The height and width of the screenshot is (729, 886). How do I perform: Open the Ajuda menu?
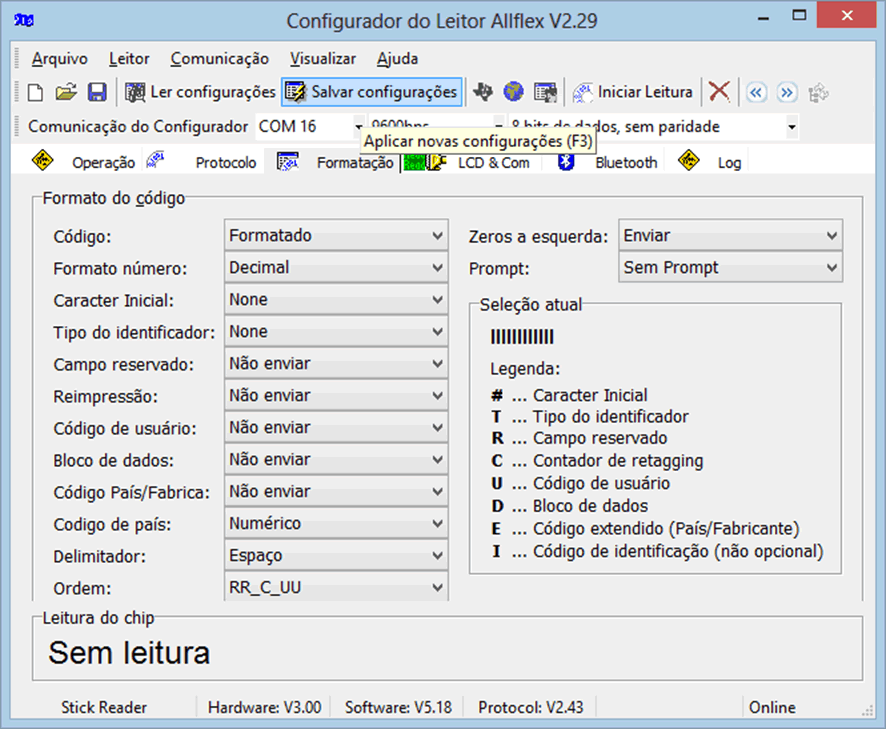tap(398, 59)
